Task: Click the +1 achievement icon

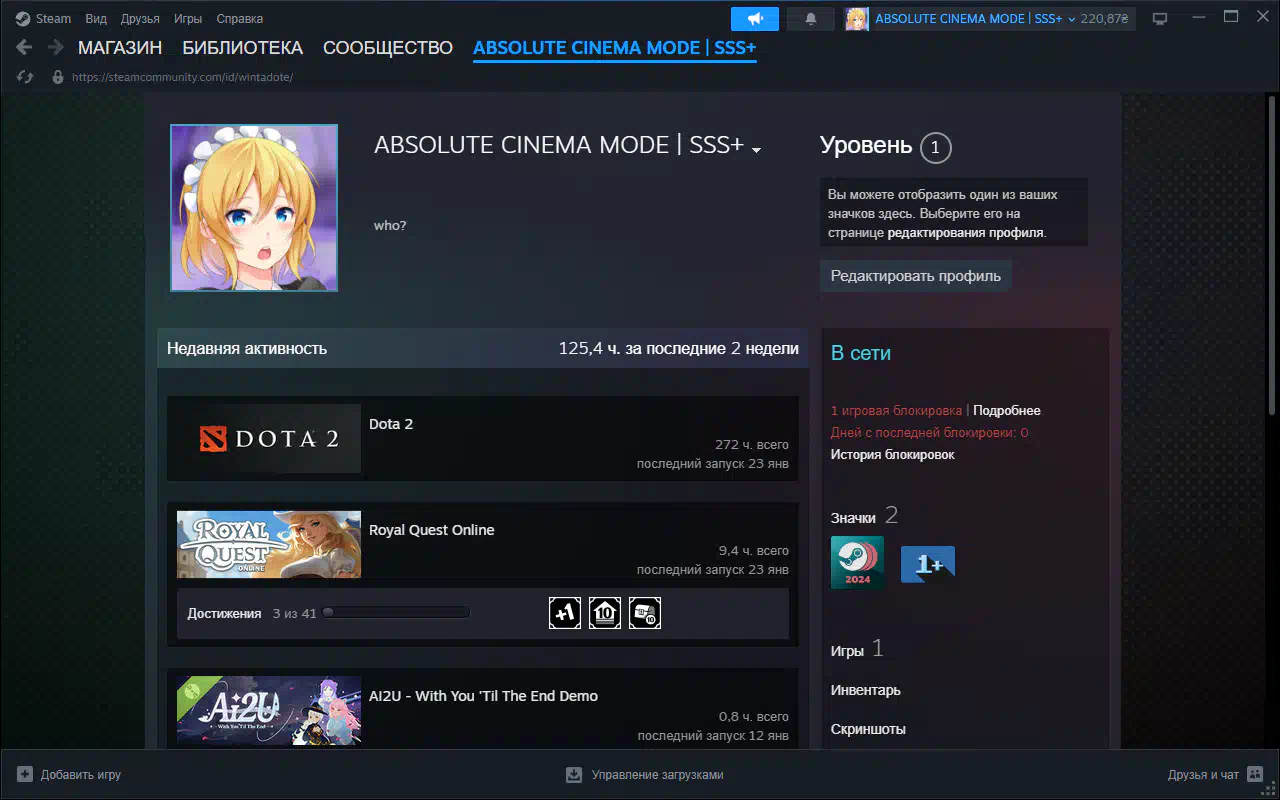Action: point(565,613)
